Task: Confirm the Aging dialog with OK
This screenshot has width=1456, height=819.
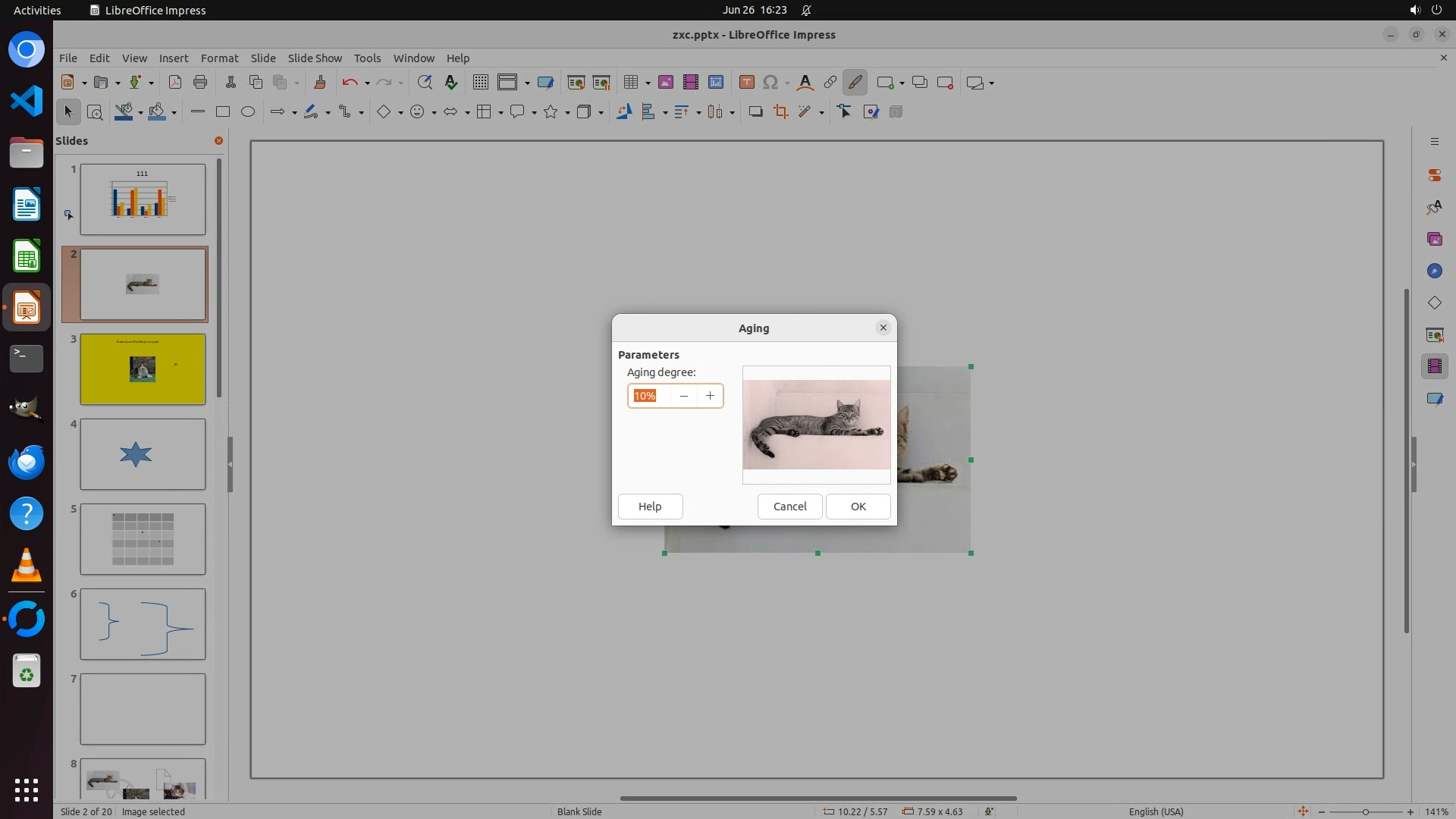Action: [x=858, y=507]
